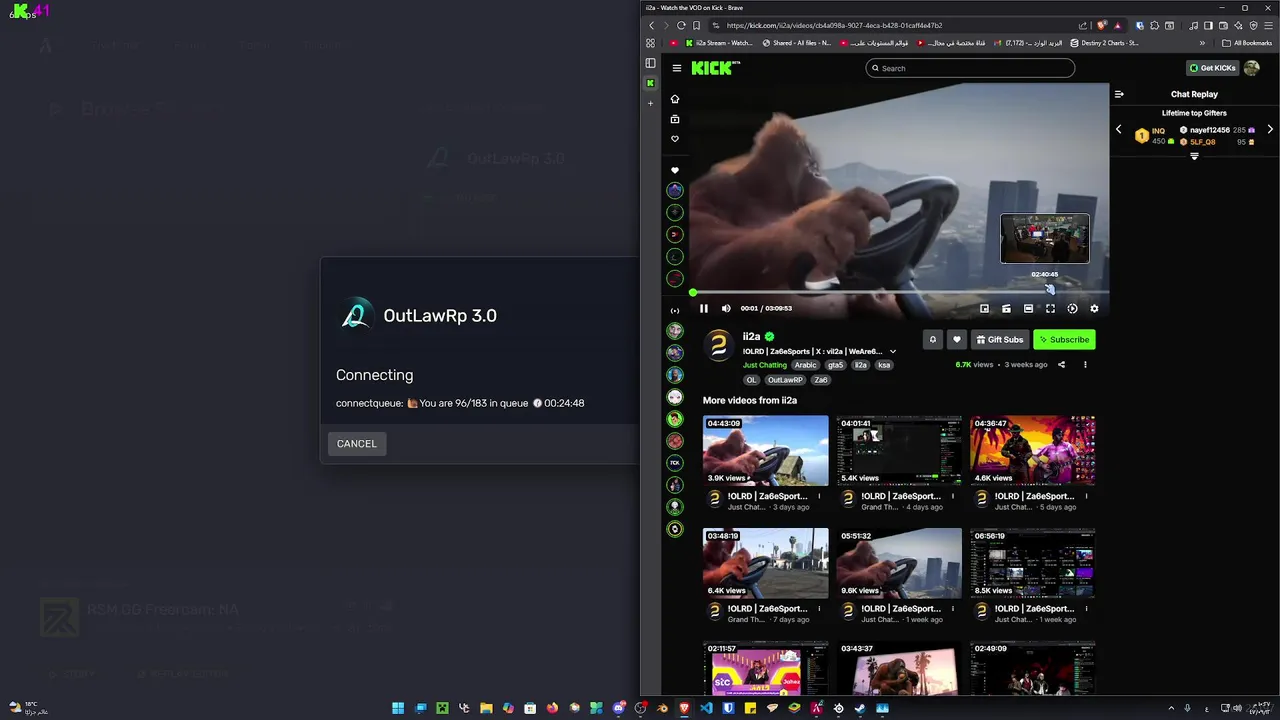Go to the Kick logo homepage
This screenshot has width=1280, height=720.
click(715, 68)
